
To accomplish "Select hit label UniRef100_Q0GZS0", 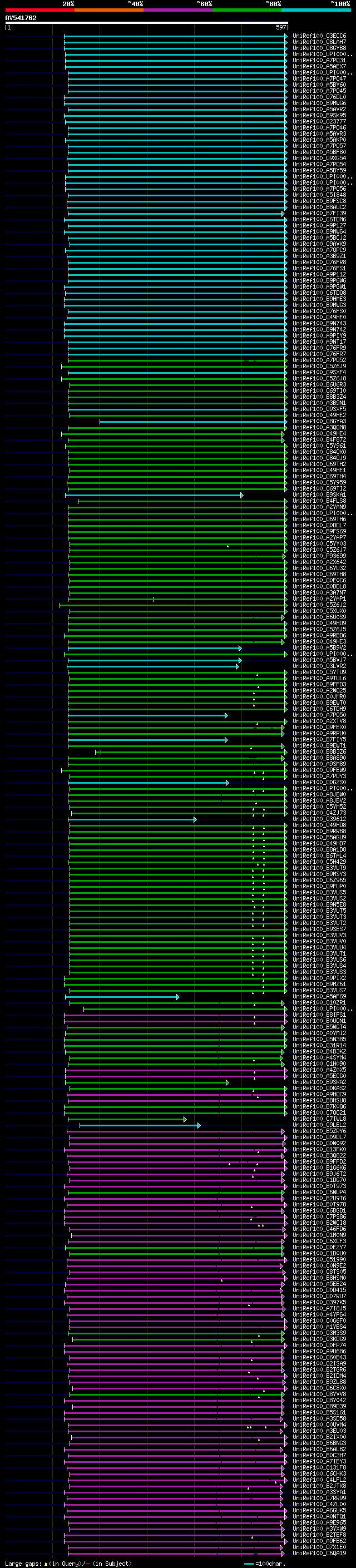I will (319, 782).
